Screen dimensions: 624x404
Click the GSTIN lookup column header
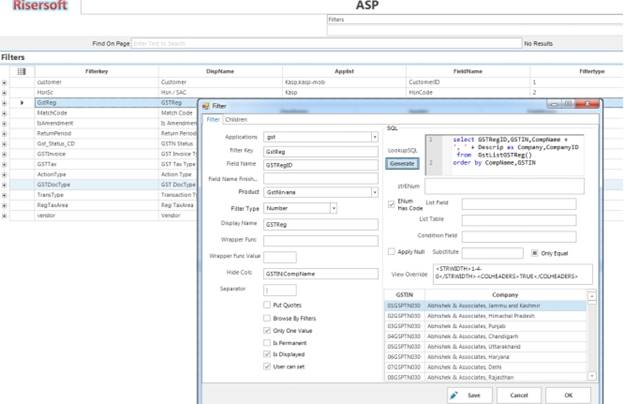(404, 295)
